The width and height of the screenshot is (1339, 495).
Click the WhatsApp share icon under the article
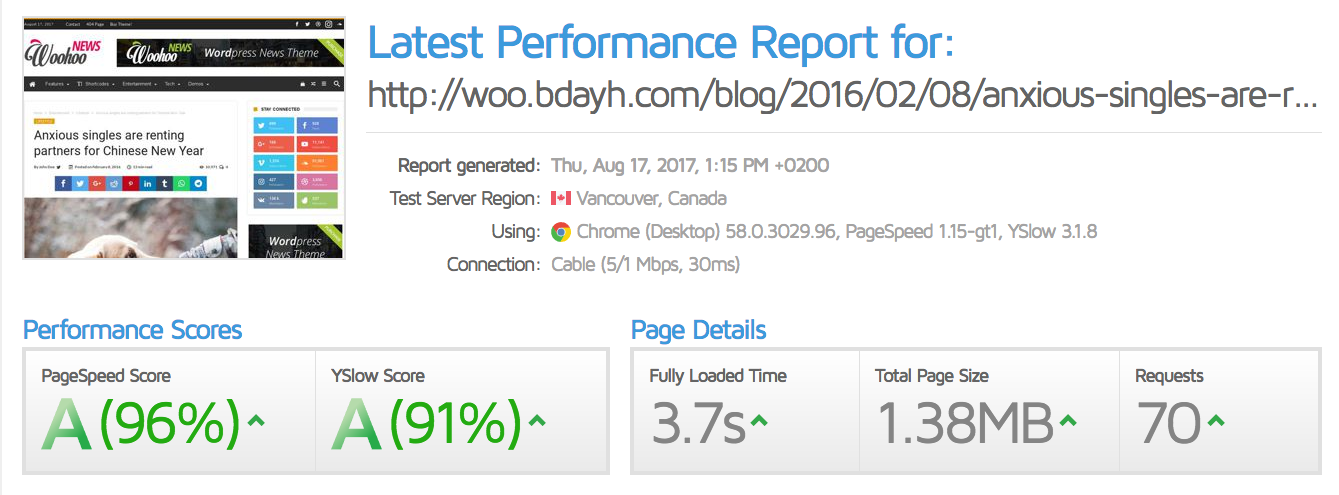[182, 183]
